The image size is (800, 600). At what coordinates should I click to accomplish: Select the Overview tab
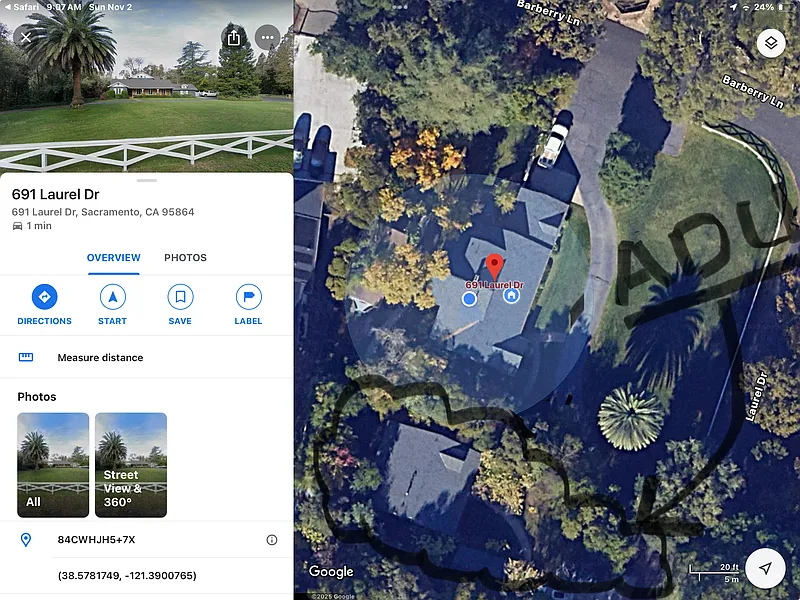pyautogui.click(x=113, y=258)
